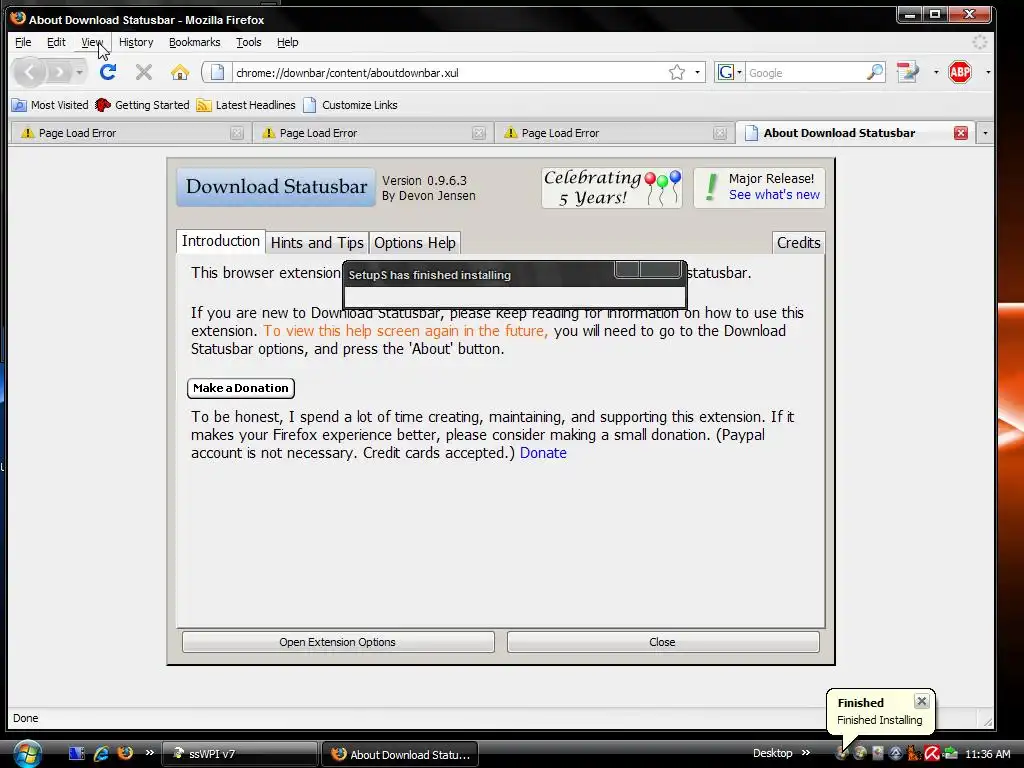This screenshot has height=768, width=1024.
Task: Click the Stop loading X icon
Action: [144, 72]
